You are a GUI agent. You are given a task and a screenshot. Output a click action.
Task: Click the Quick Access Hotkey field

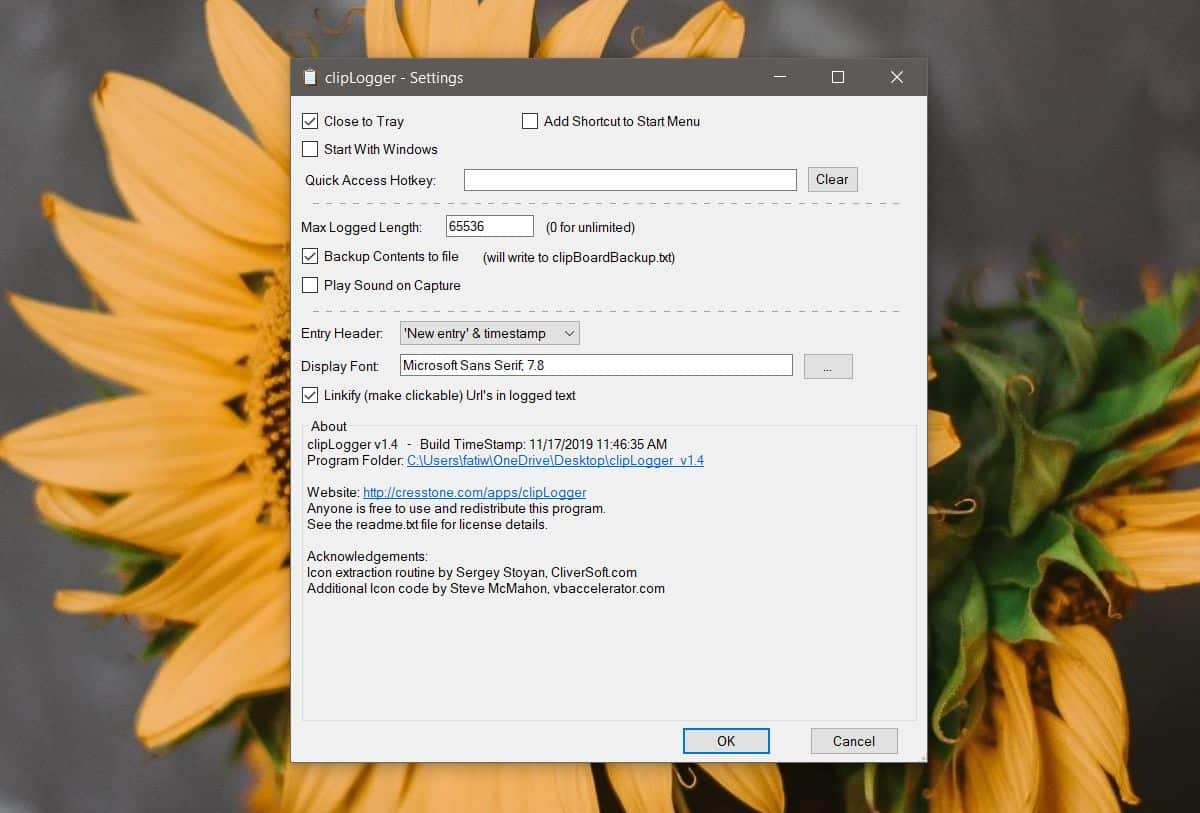point(630,180)
